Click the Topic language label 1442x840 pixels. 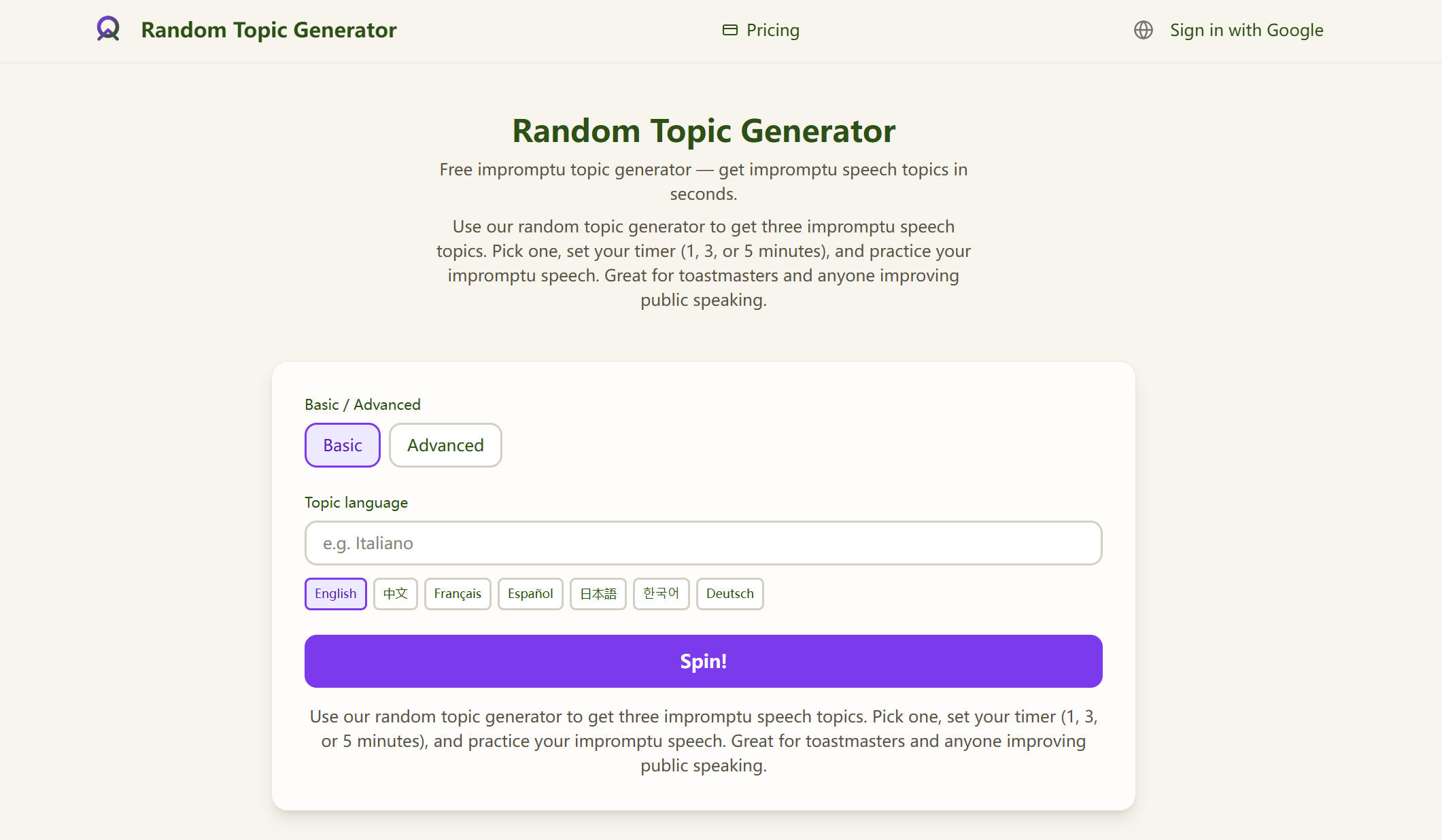pyautogui.click(x=356, y=502)
